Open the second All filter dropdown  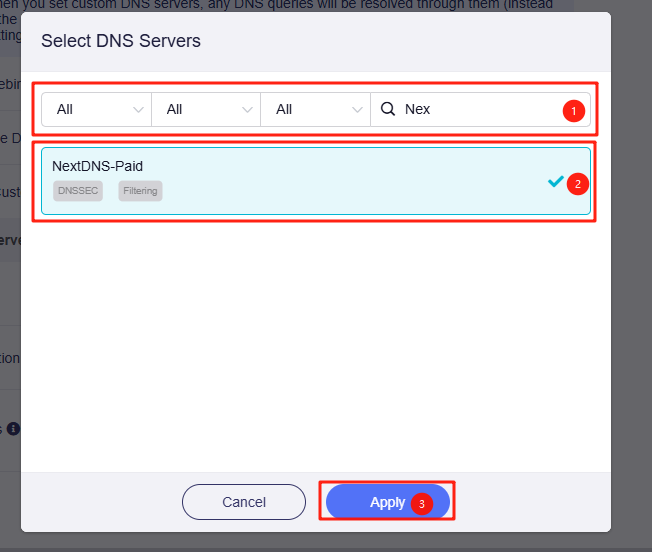tap(205, 109)
